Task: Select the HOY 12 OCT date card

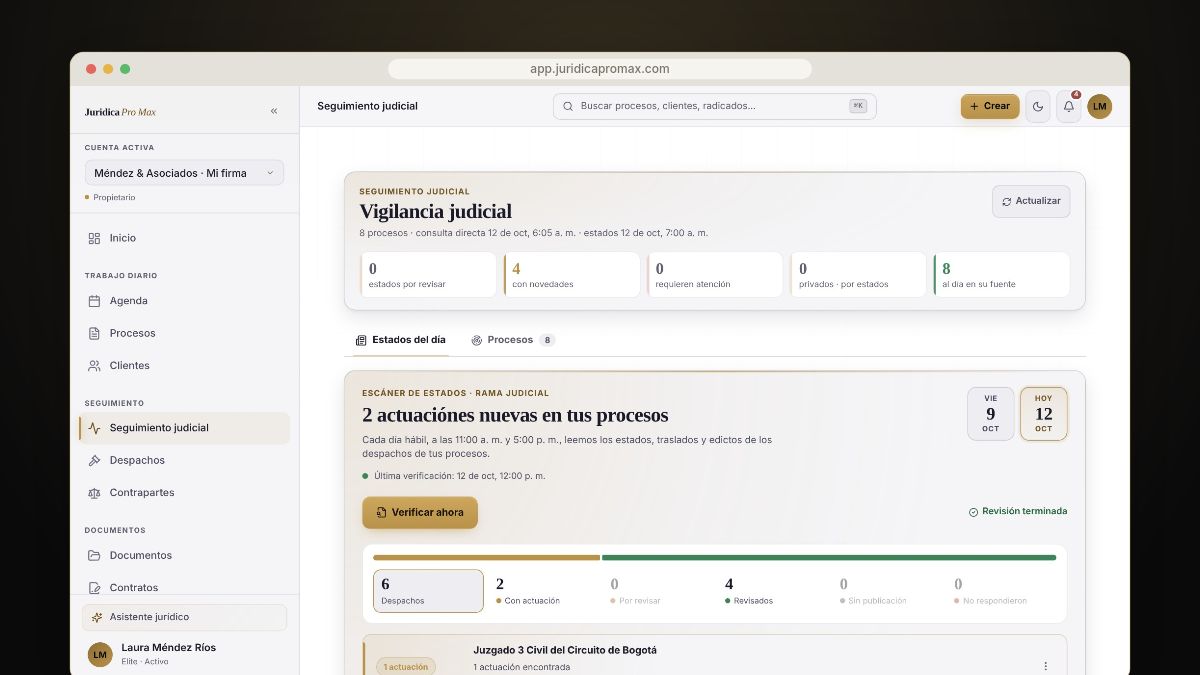Action: [x=1043, y=414]
